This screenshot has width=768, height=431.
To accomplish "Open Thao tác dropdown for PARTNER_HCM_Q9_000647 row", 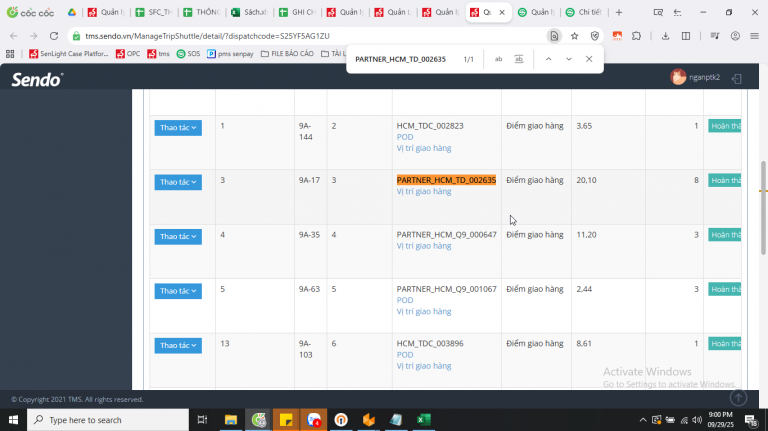I will tap(178, 236).
